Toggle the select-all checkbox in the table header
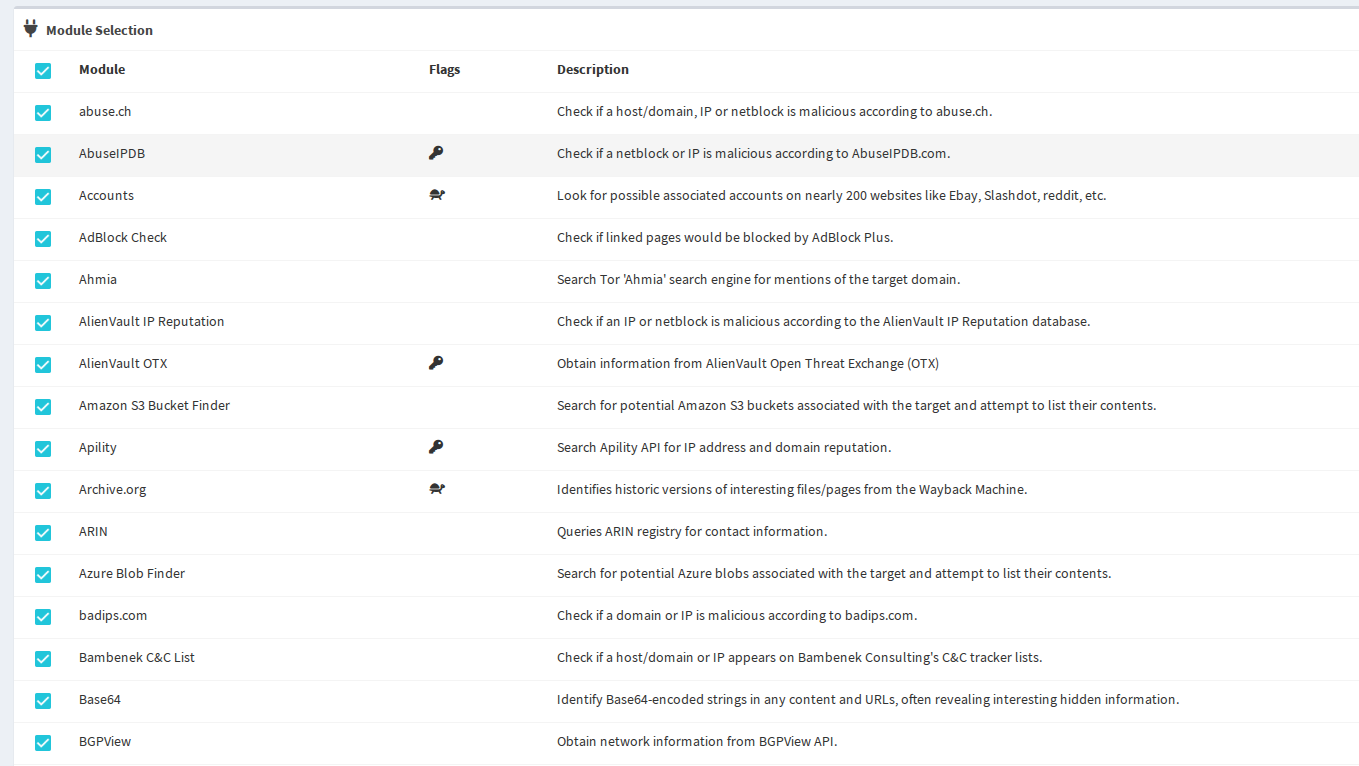This screenshot has width=1359, height=766. point(43,71)
